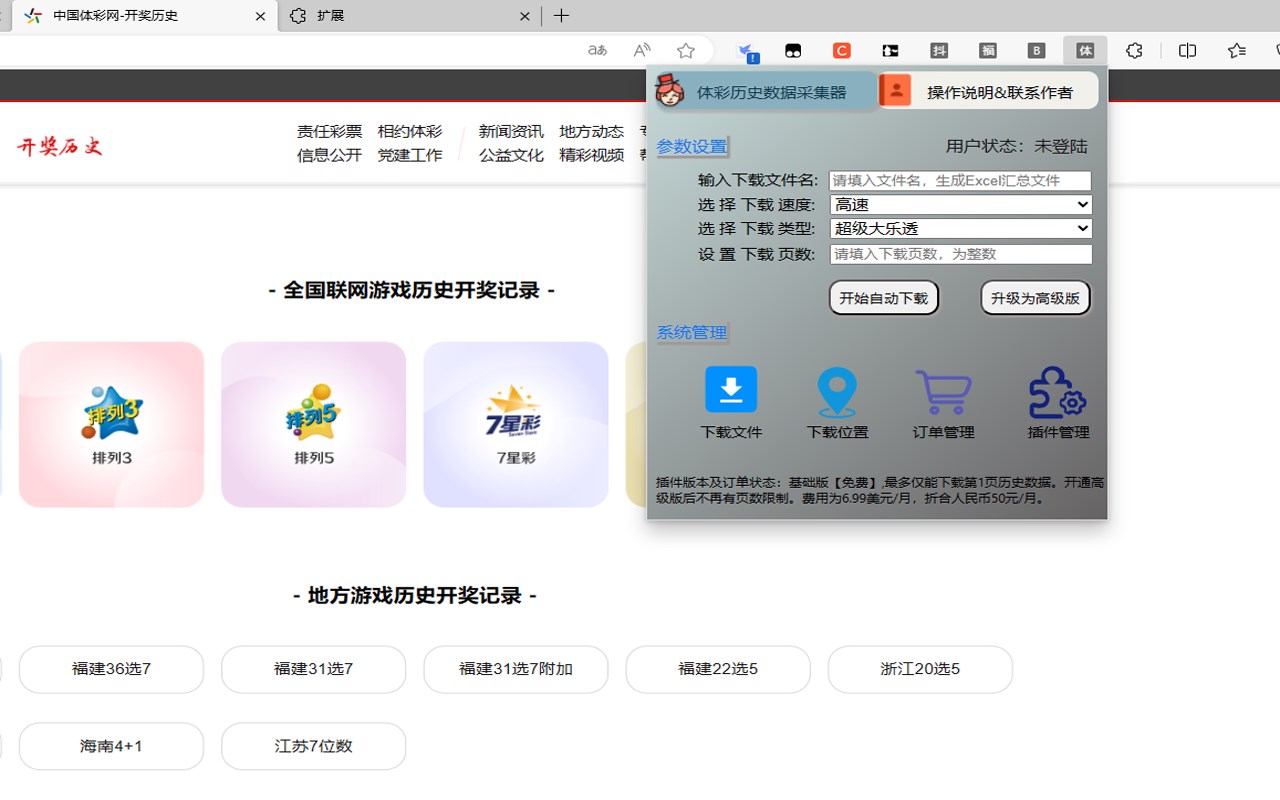Screen dimensions: 1280x800
Task: Click the 下载位置 location pin icon
Action: [837, 392]
